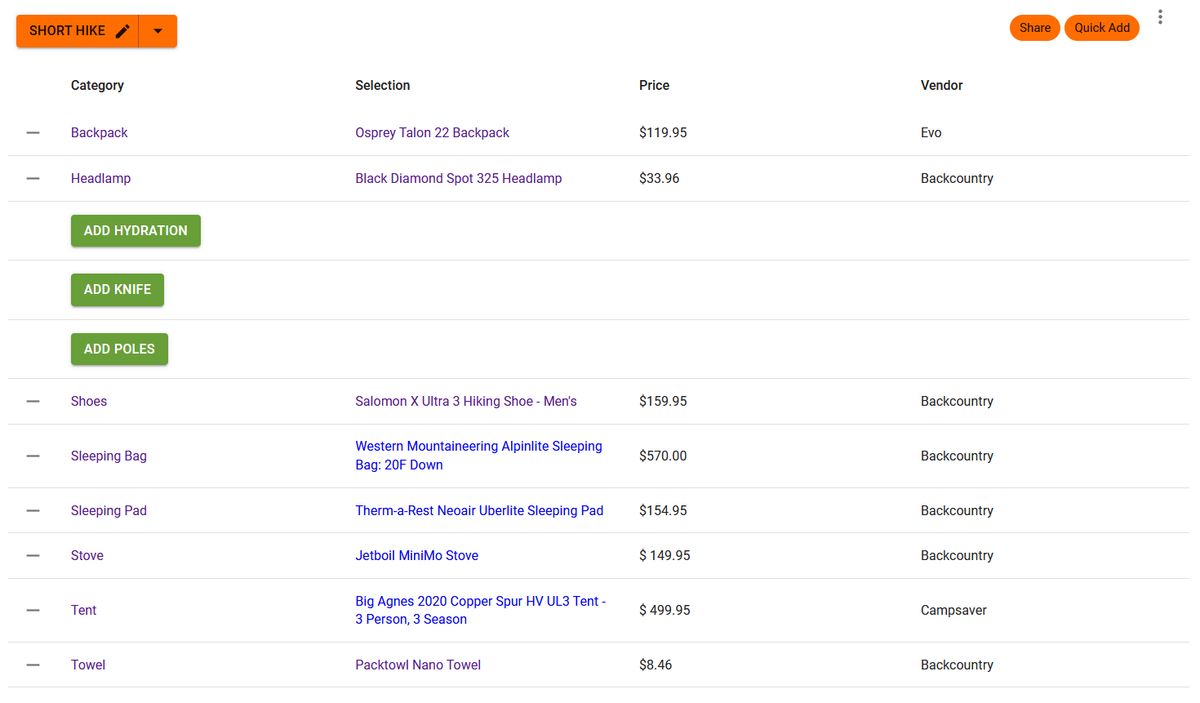Open the Osprey Talon 22 Backpack link

tap(432, 132)
